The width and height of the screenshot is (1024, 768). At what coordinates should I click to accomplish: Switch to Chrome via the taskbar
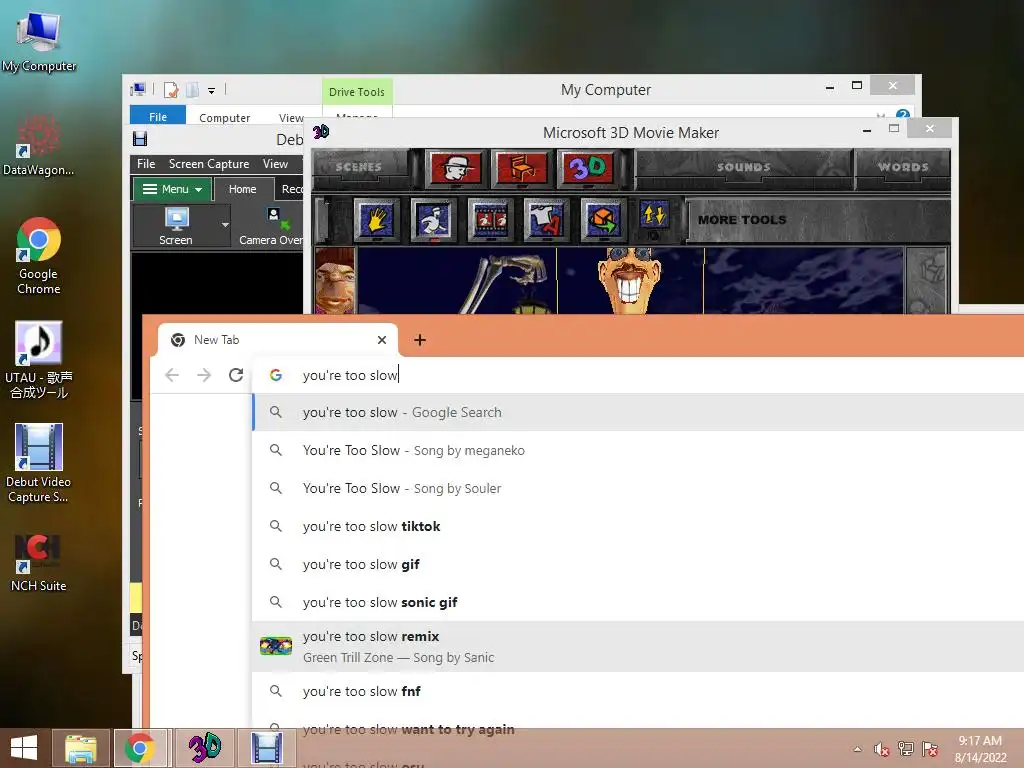click(140, 748)
